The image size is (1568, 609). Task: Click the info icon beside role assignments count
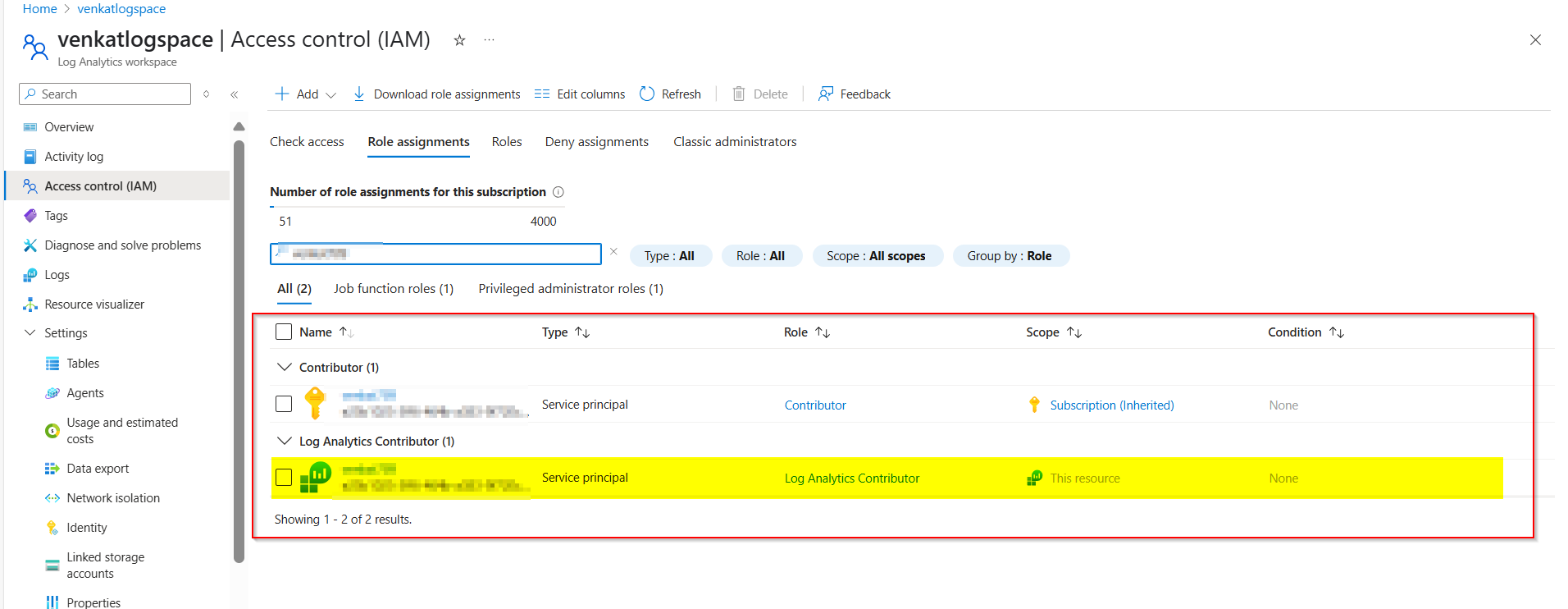point(558,192)
